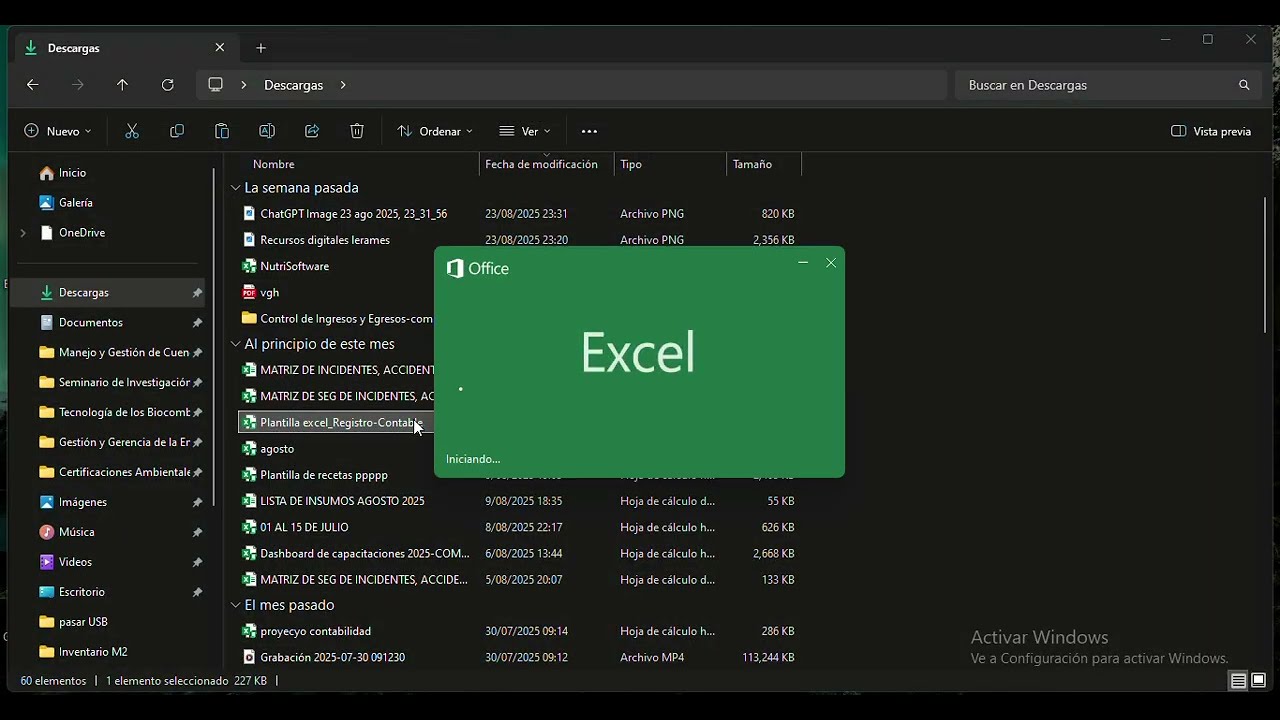
Task: Click the search magnifier icon
Action: click(1244, 85)
